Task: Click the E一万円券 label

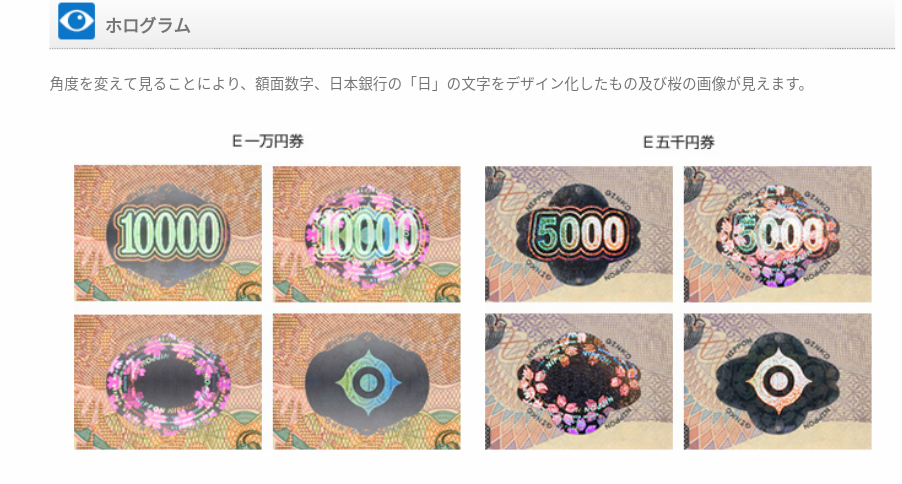Action: tap(267, 141)
